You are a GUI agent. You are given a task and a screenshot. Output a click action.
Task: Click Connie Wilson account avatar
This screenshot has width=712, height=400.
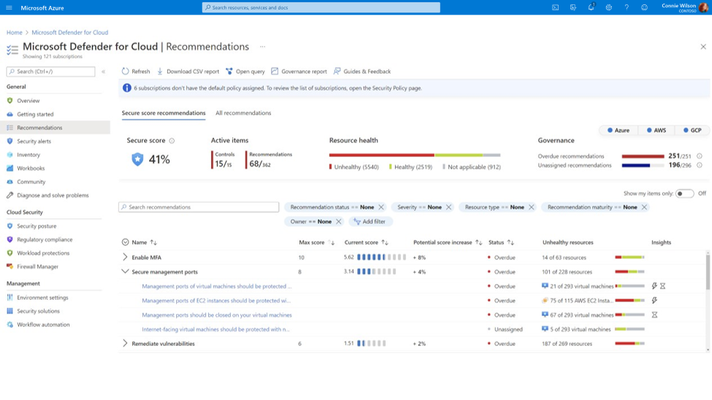(703, 8)
